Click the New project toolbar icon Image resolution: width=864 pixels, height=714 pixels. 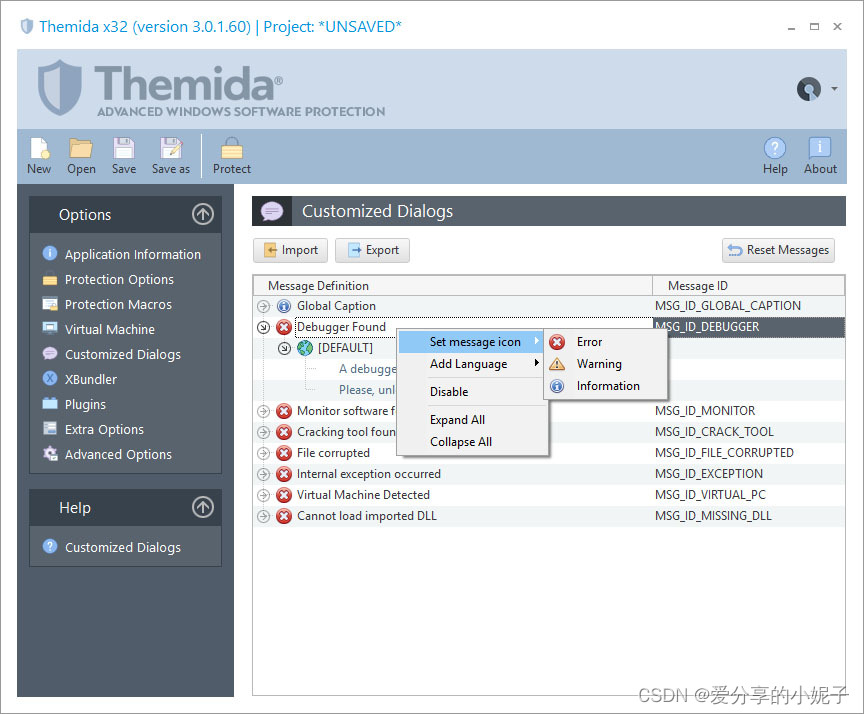[39, 156]
